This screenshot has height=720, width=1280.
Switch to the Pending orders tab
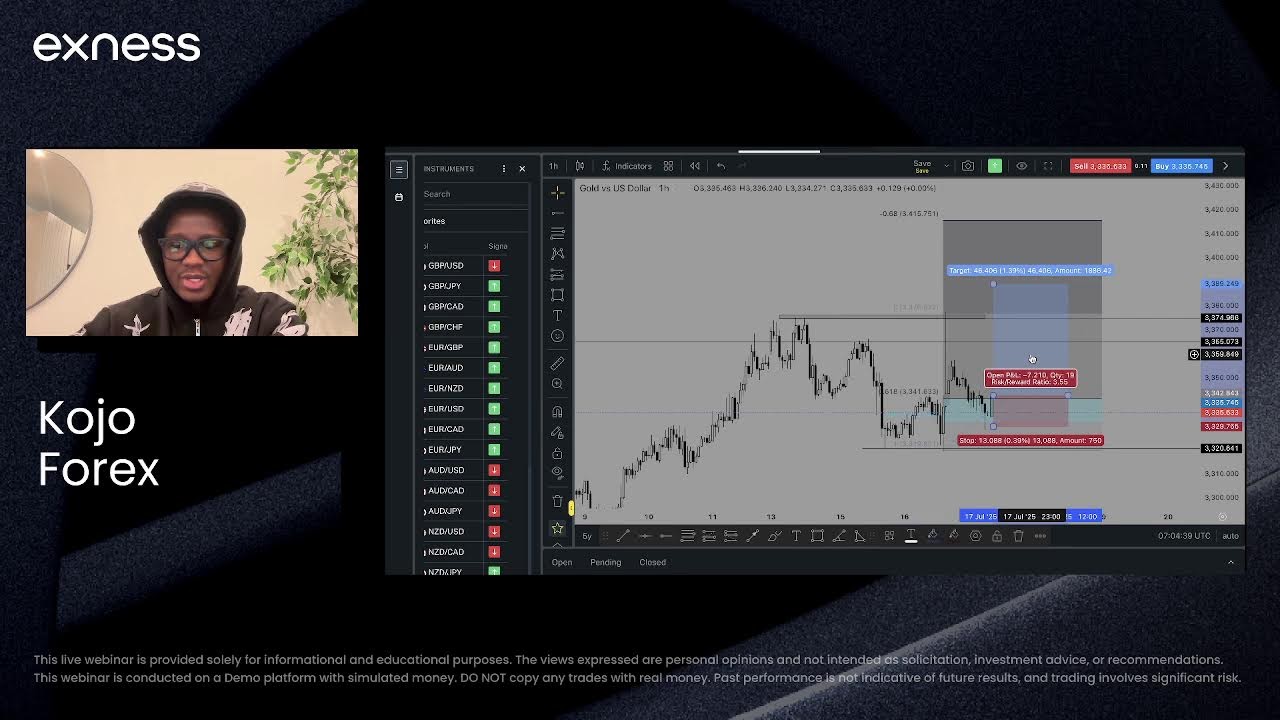605,562
